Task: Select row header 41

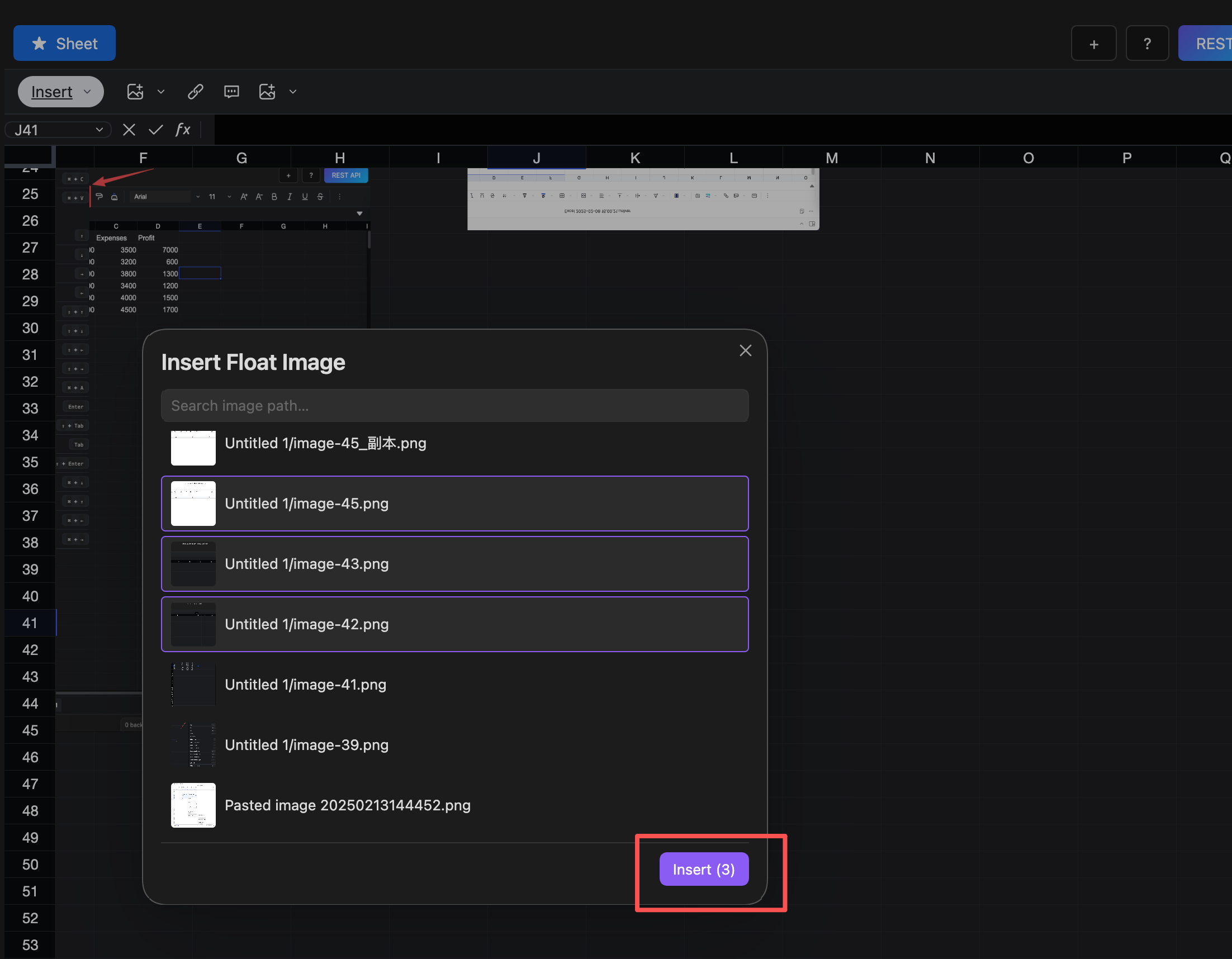Action: point(30,623)
